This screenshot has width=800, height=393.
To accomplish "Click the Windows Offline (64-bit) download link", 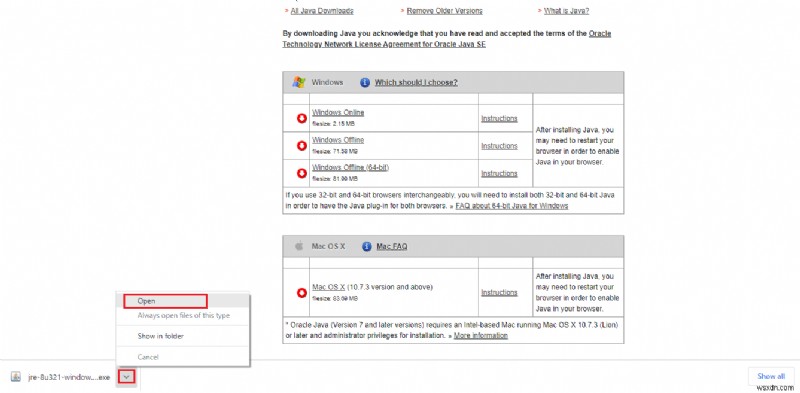I will coord(350,167).
